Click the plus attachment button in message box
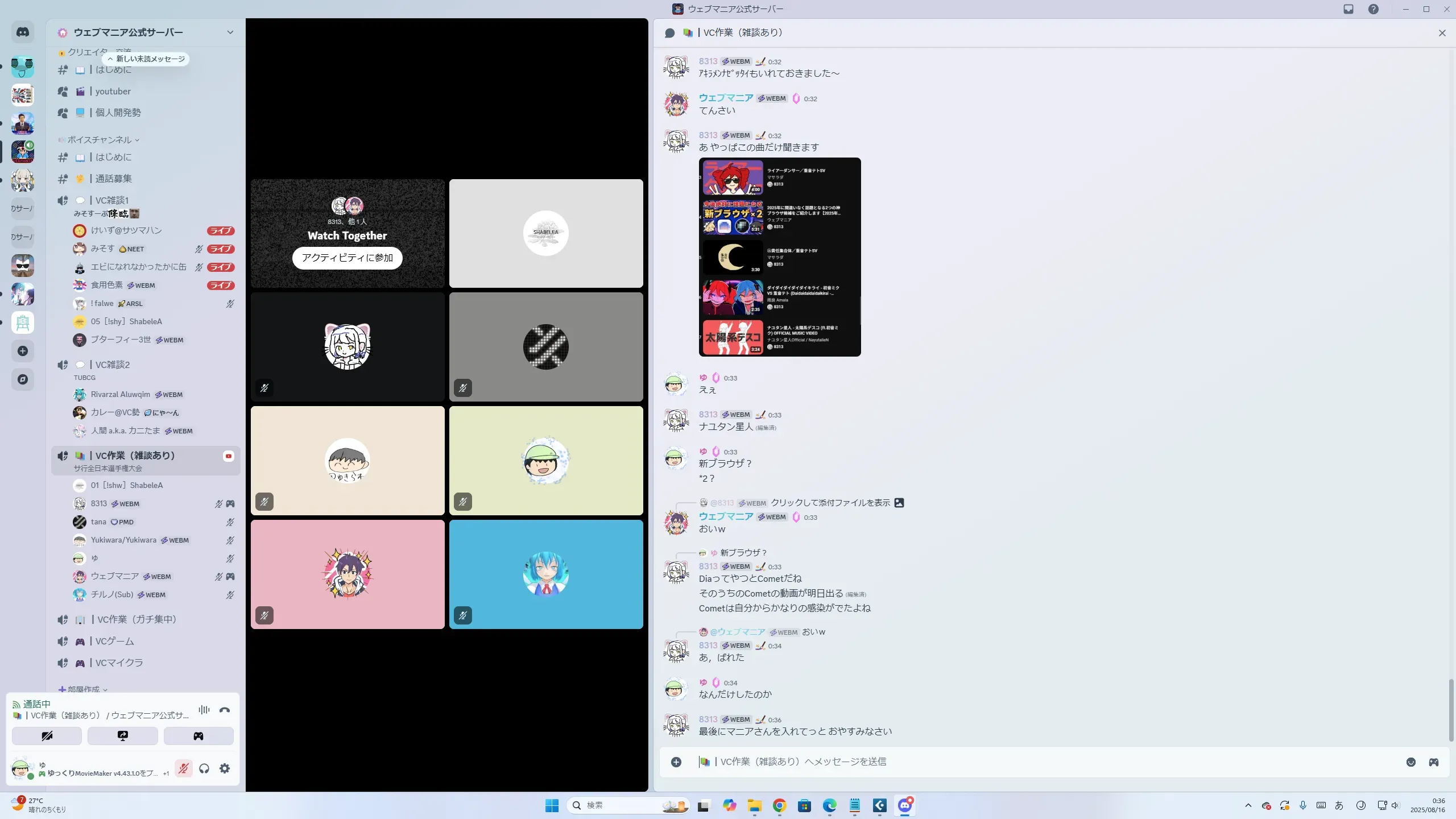 (676, 762)
